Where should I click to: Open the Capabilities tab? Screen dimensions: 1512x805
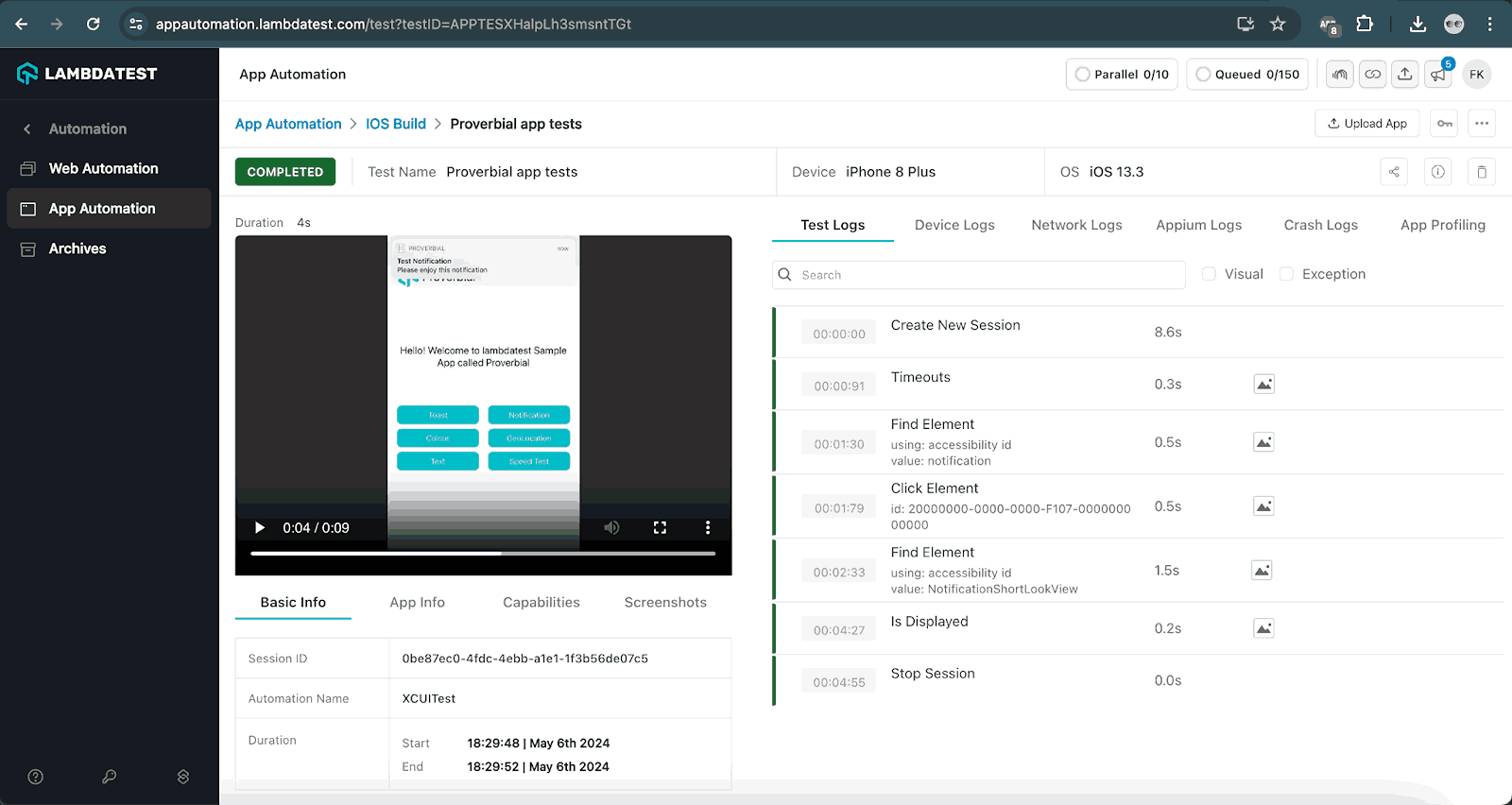pyautogui.click(x=541, y=602)
